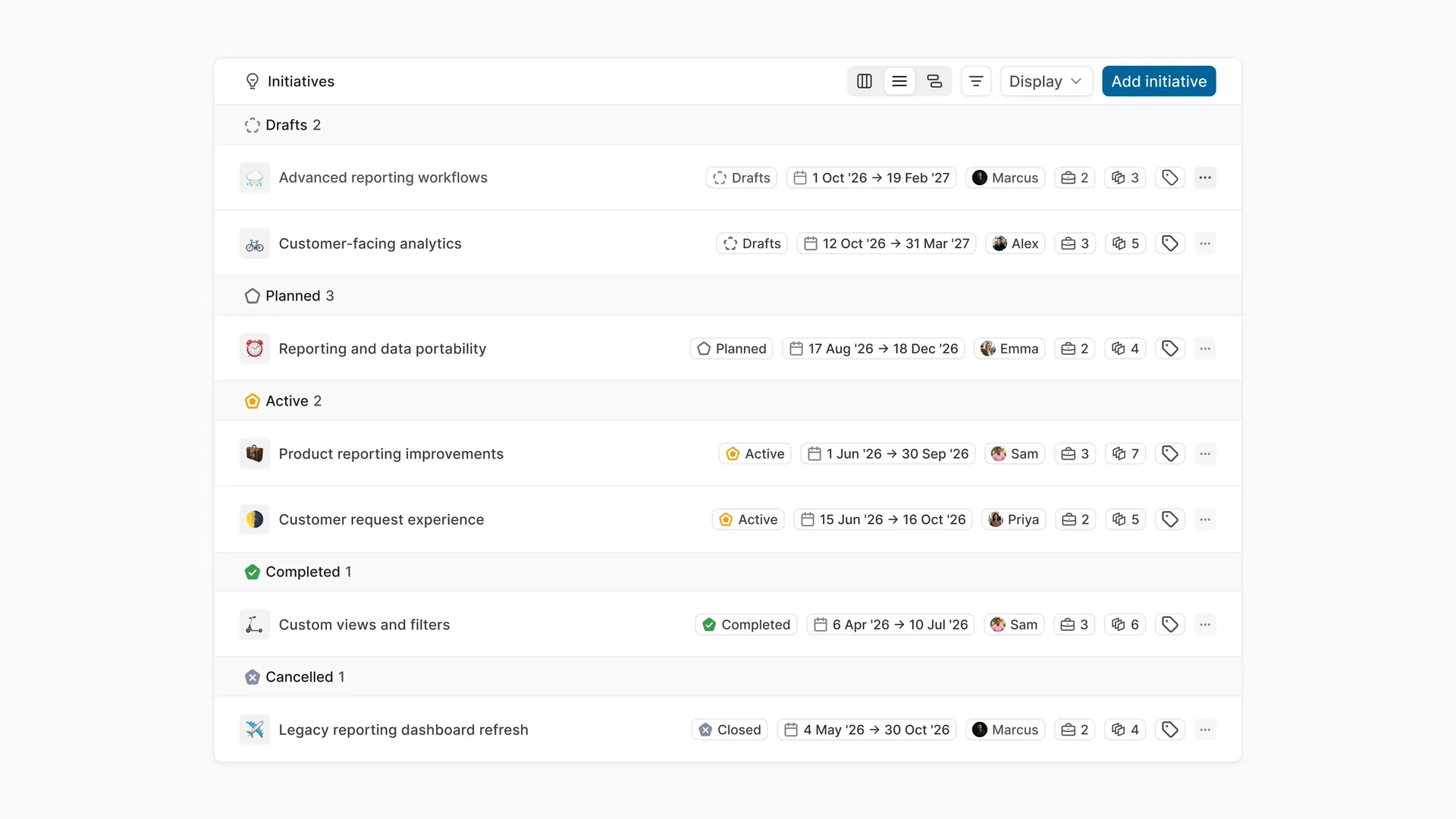Open Product reporting improvements initiative

(x=391, y=453)
